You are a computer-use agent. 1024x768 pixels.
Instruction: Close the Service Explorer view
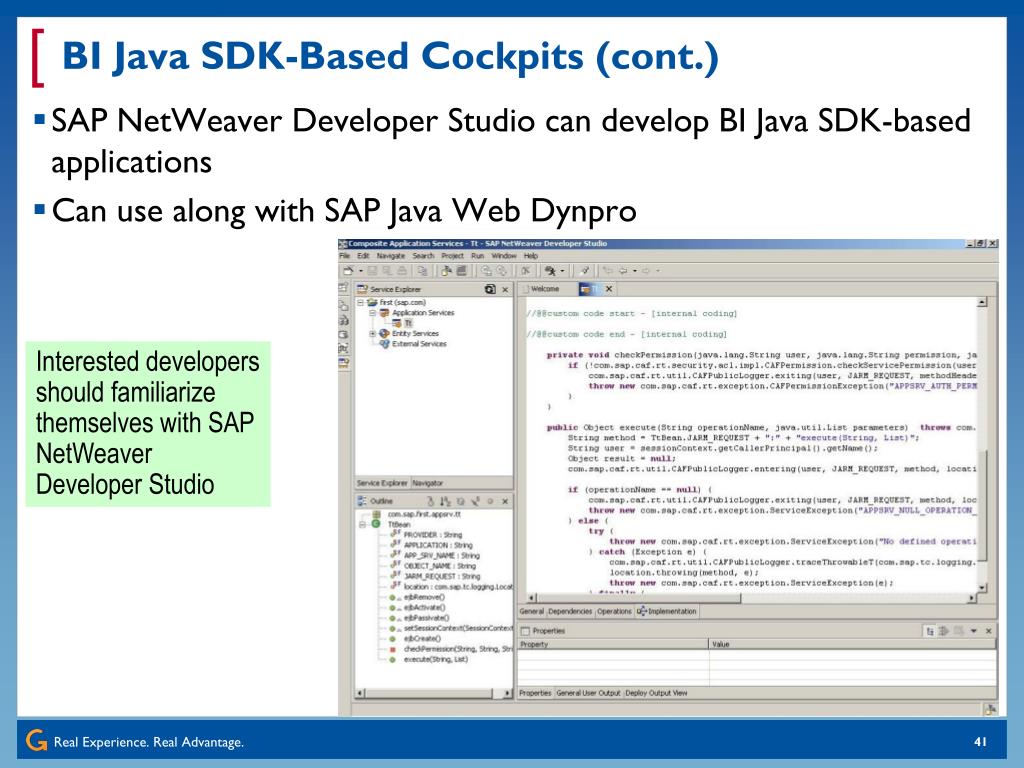tap(505, 289)
